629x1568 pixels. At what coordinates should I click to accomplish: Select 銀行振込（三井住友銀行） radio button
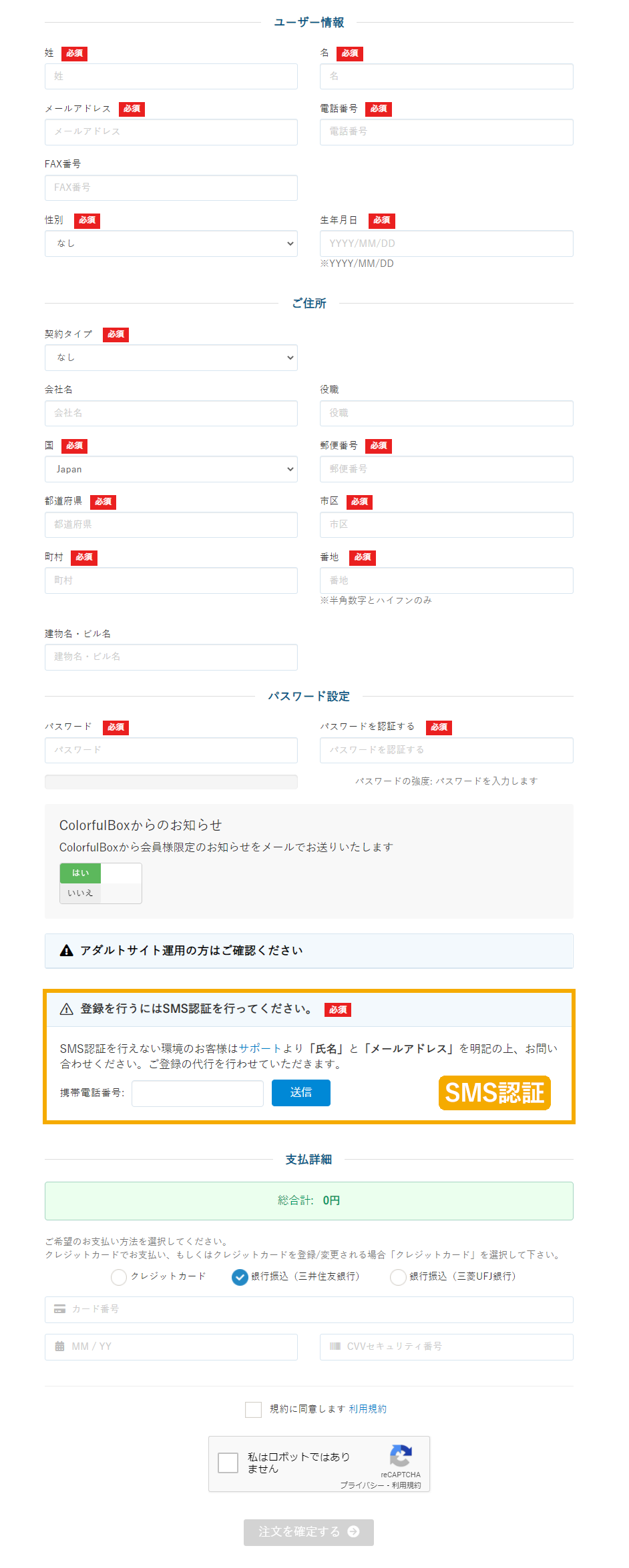tap(240, 1277)
